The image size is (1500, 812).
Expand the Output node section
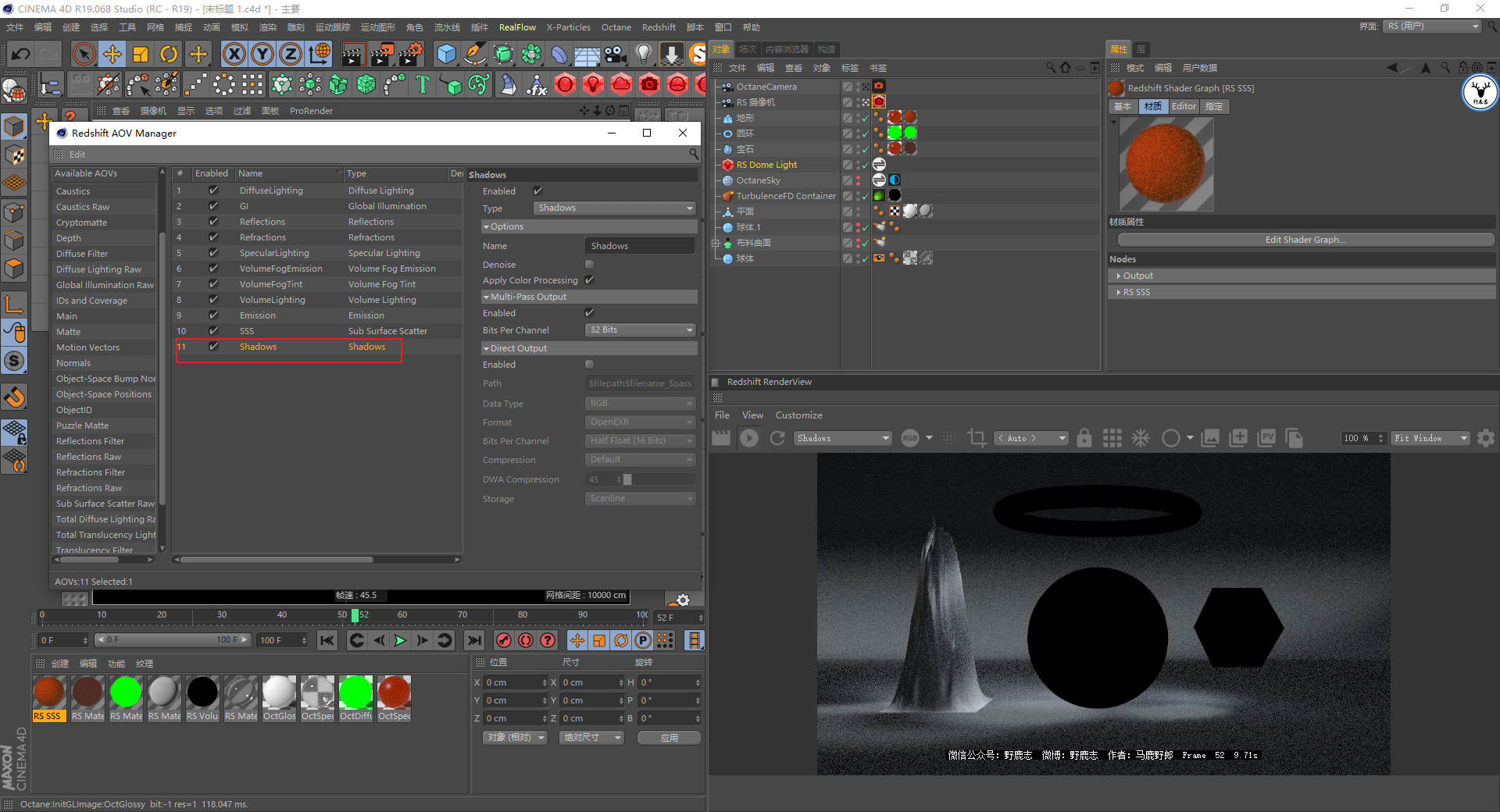(x=1301, y=276)
